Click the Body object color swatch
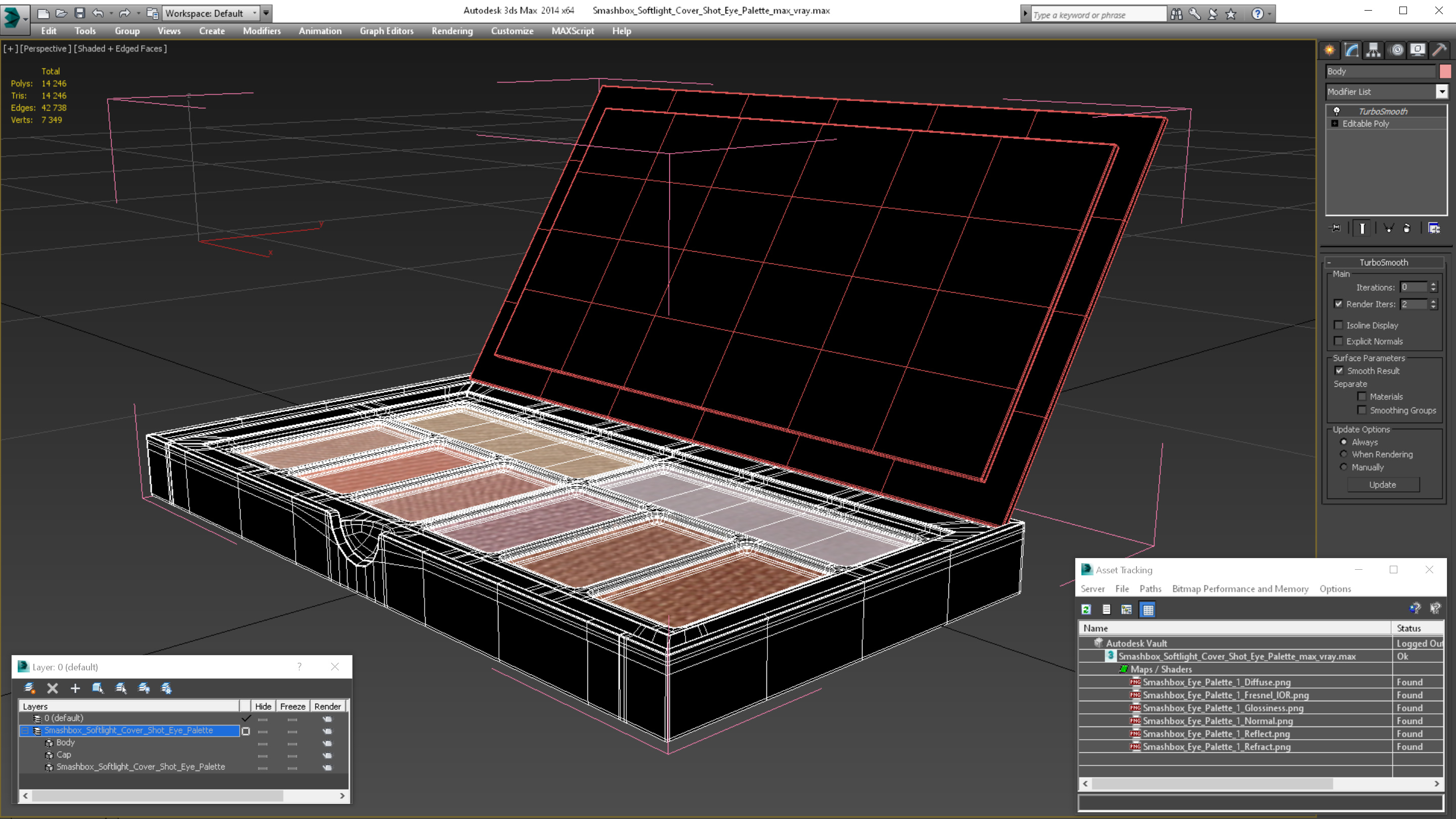Viewport: 1456px width, 819px height. 1445,71
